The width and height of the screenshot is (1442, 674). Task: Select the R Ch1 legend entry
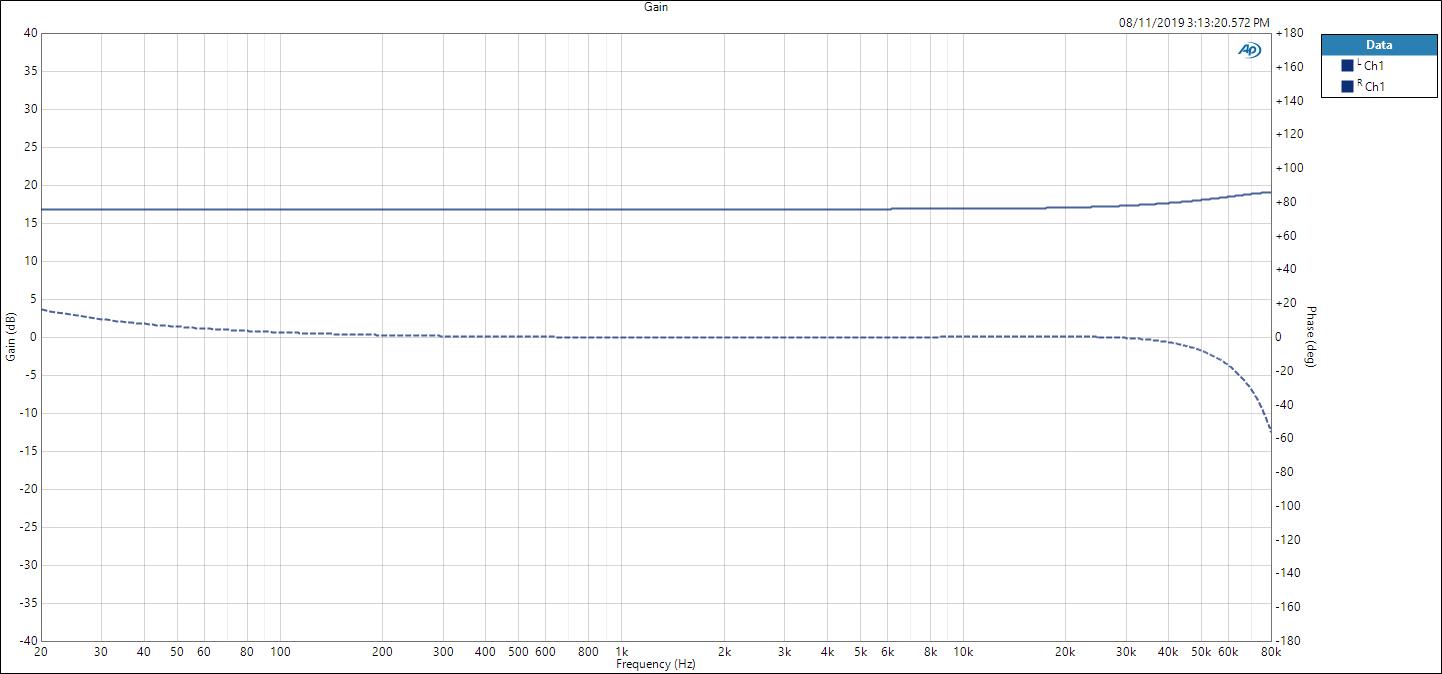(x=1371, y=87)
